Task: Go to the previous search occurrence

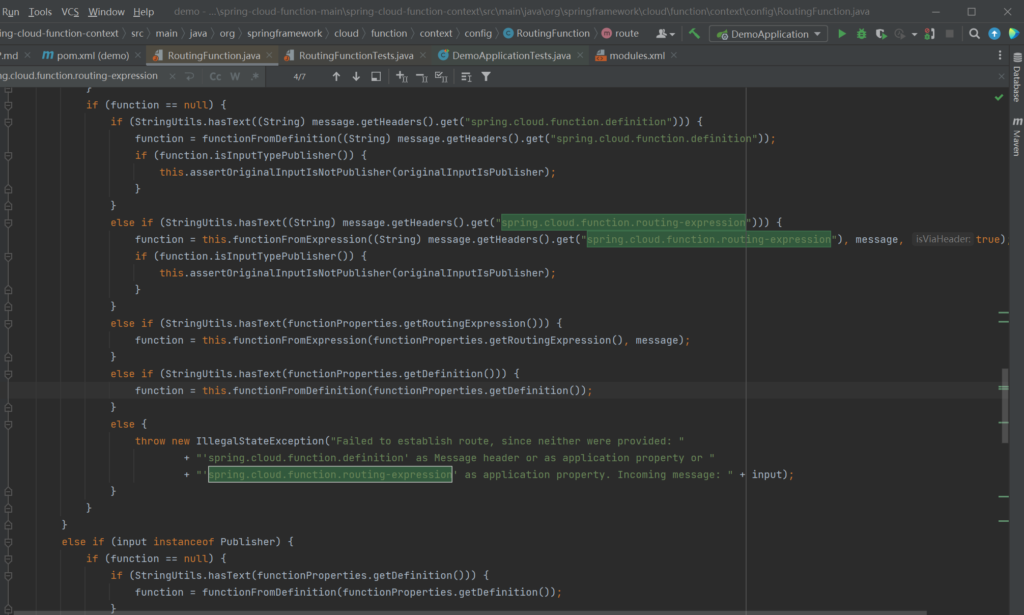Action: tap(336, 76)
